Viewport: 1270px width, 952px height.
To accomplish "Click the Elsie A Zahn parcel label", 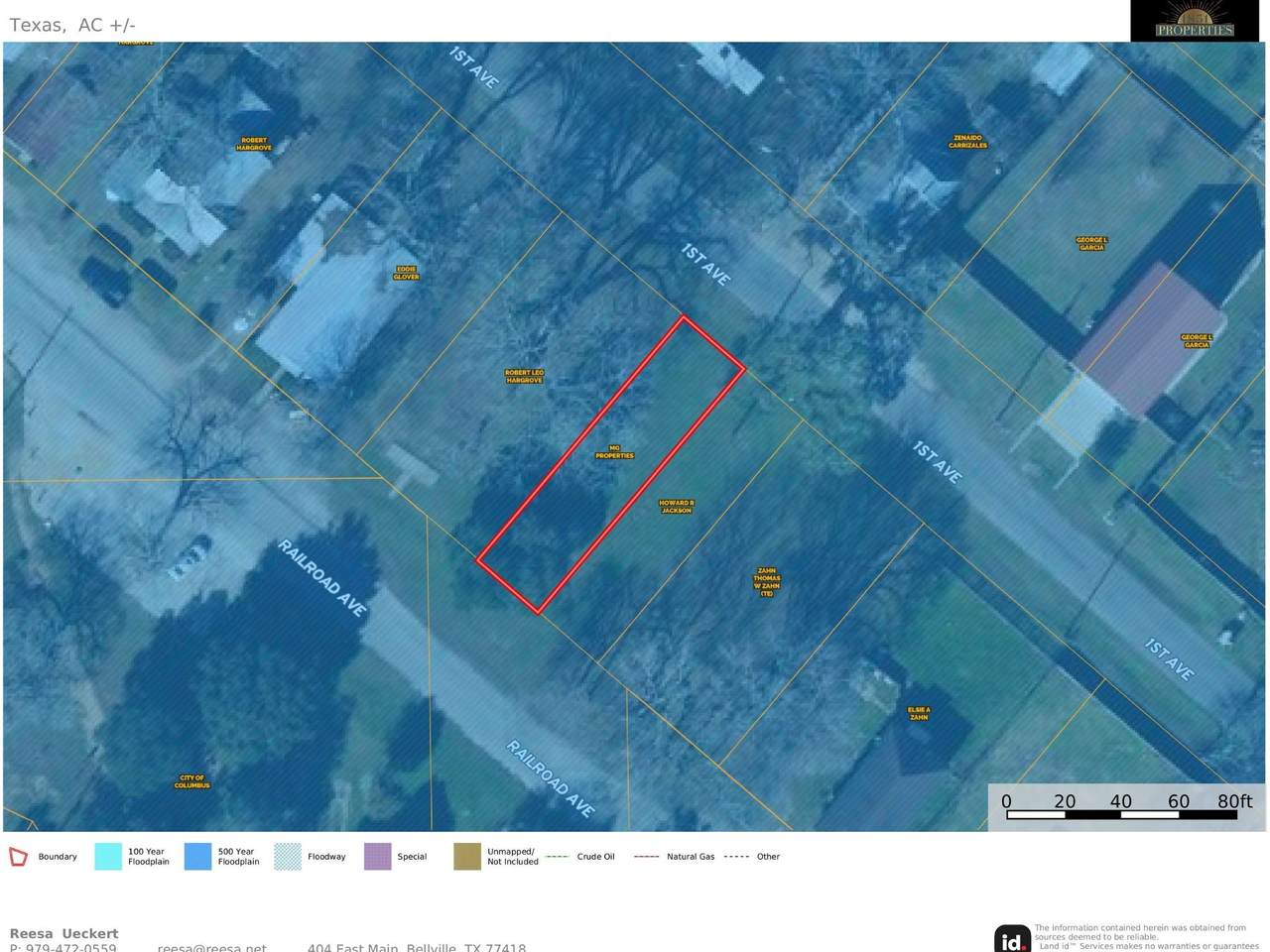I will [x=919, y=713].
